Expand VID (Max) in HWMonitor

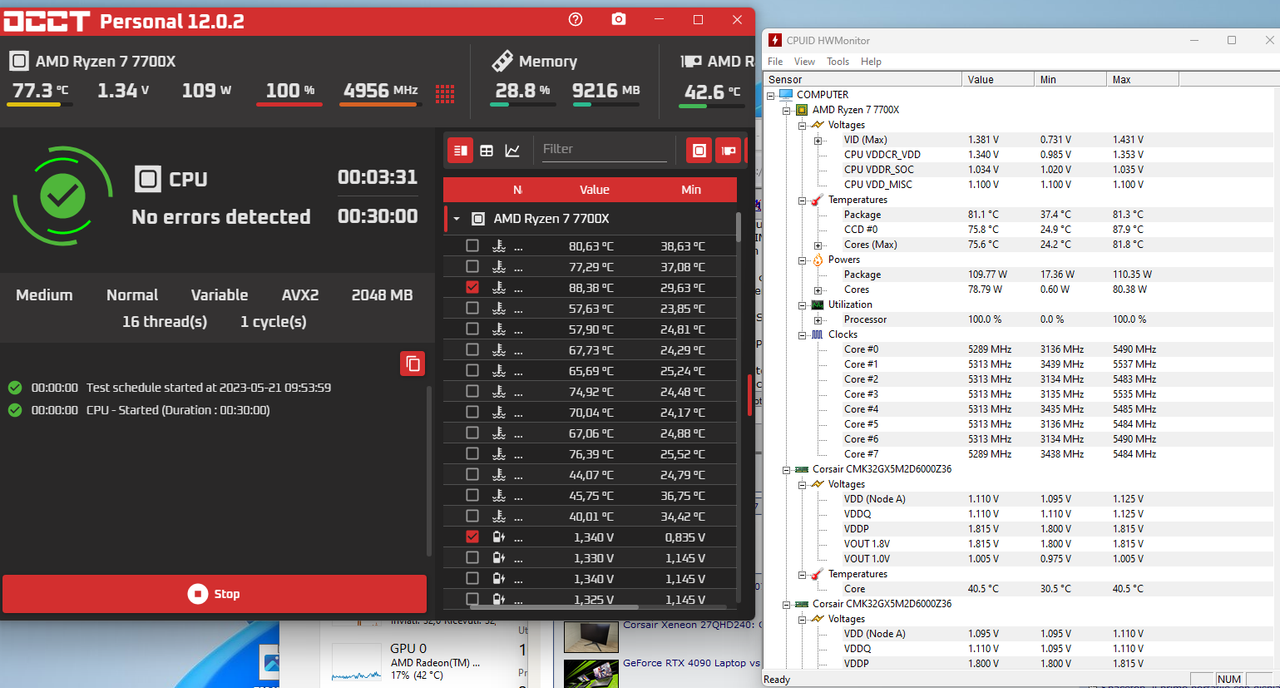tap(818, 140)
